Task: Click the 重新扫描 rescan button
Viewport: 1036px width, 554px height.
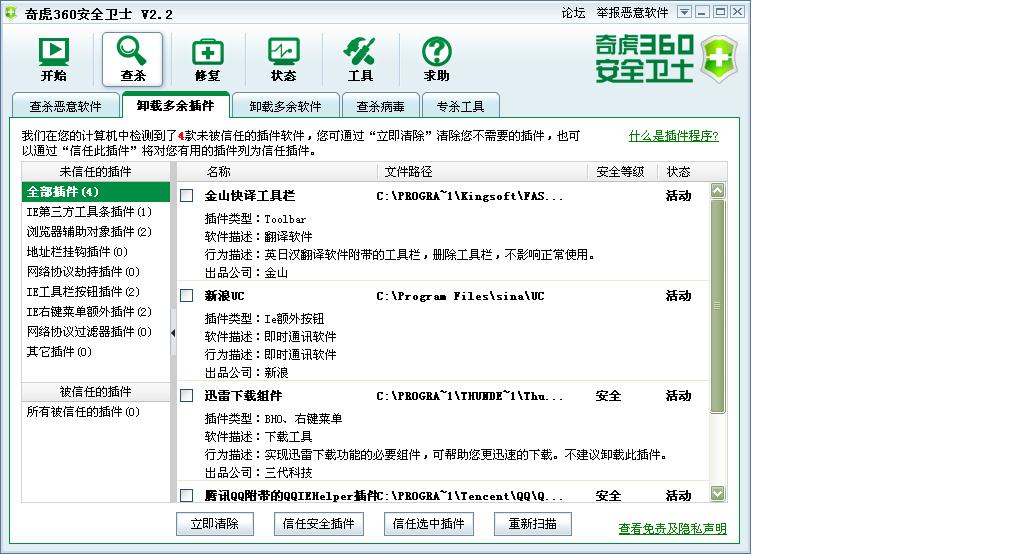Action: point(533,524)
